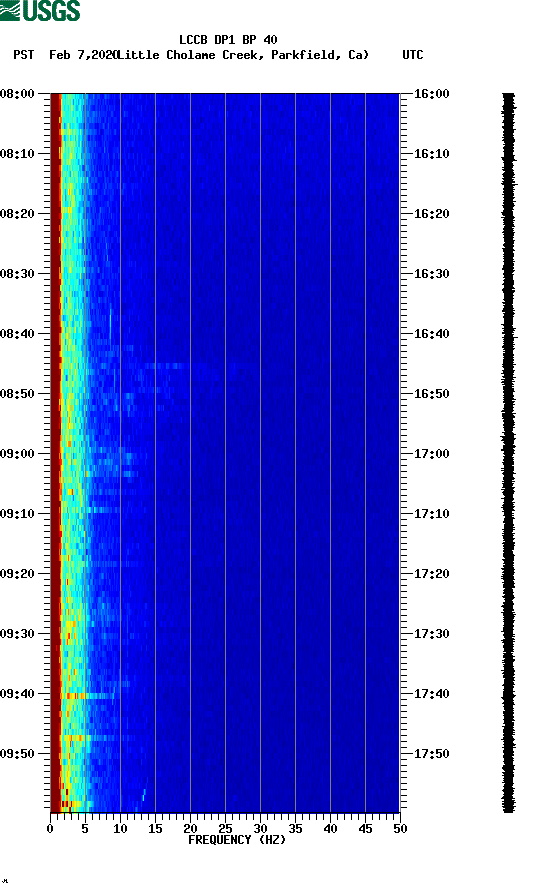Click the dark red low-frequency band in spectrogram
The height and width of the screenshot is (892, 552).
coord(55,453)
